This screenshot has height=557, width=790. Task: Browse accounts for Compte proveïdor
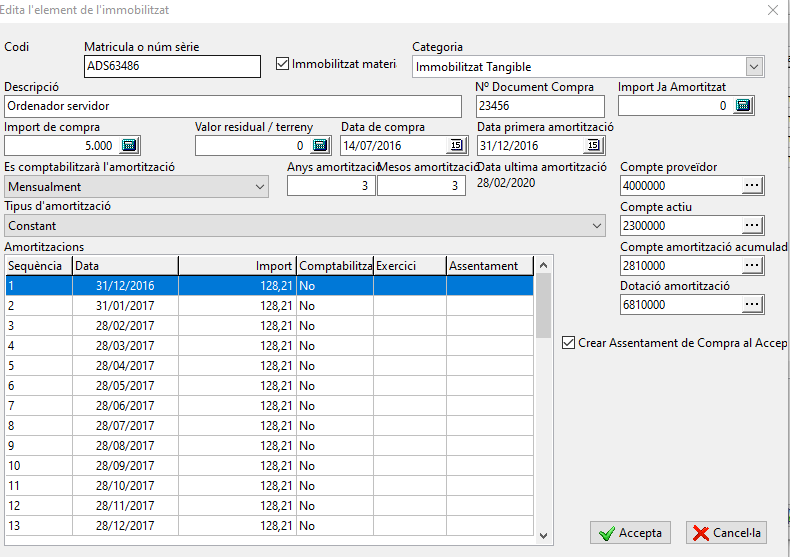point(752,186)
